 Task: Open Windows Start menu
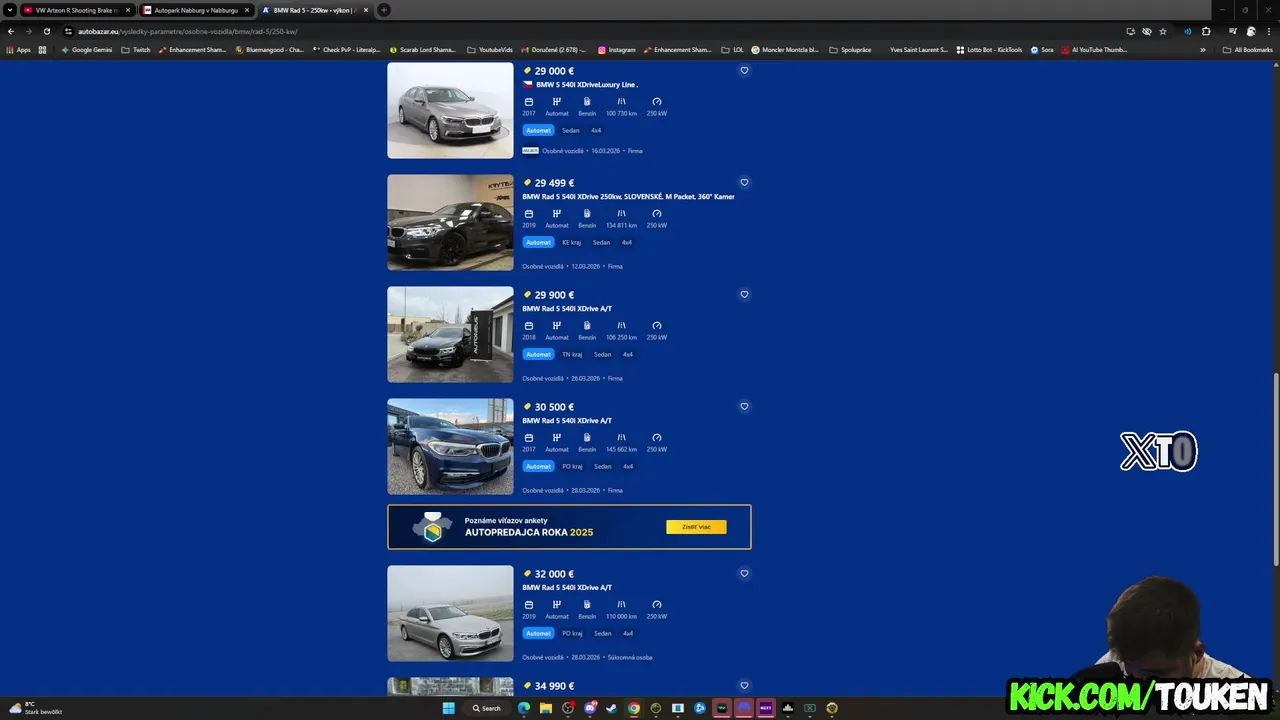449,708
